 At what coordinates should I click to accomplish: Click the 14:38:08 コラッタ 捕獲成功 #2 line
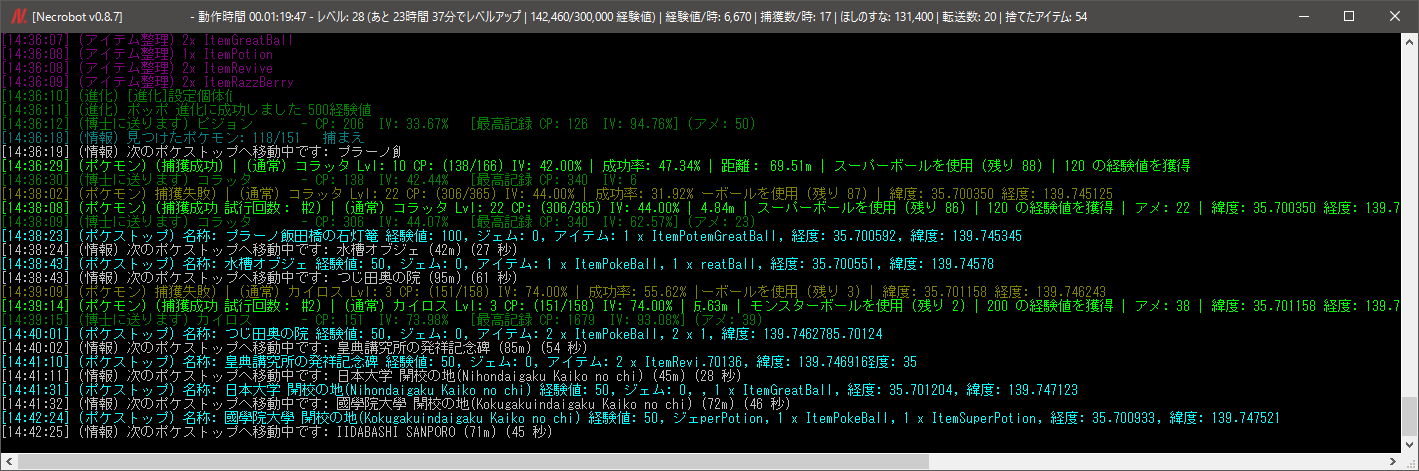tap(700, 208)
